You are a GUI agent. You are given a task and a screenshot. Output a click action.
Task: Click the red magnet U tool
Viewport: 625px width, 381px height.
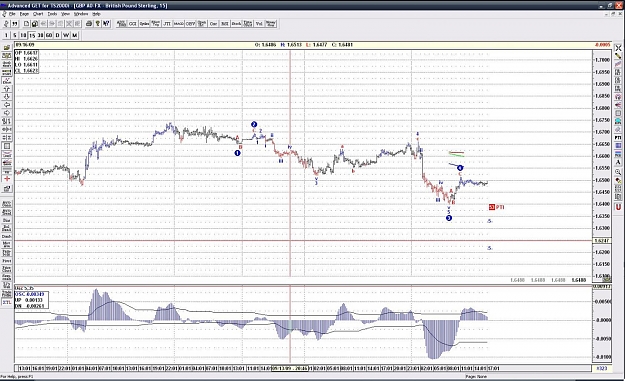(x=618, y=207)
